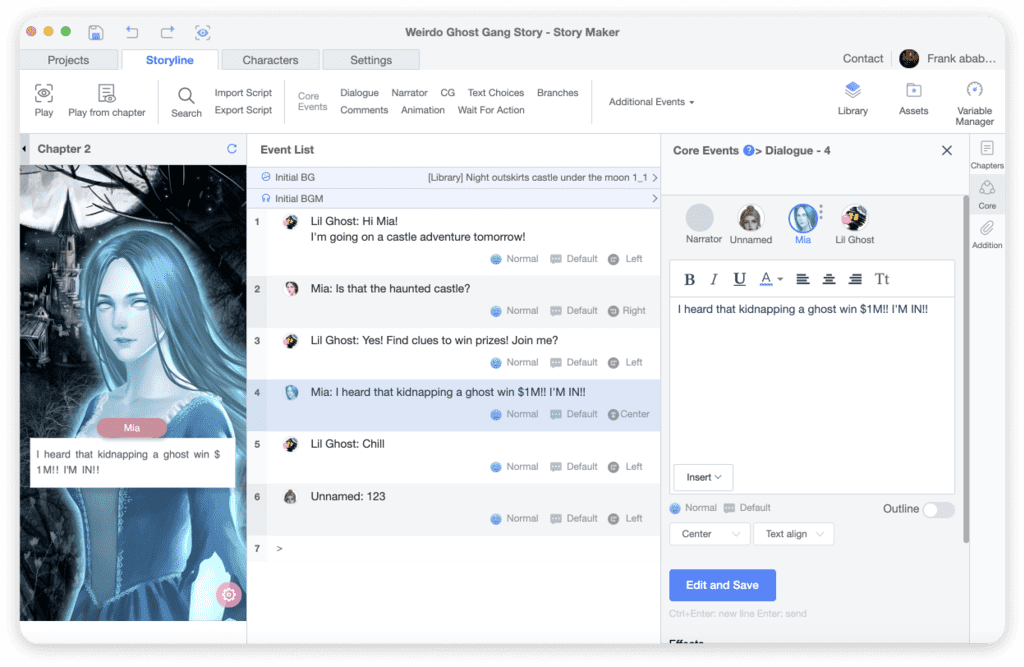Open the Text align dropdown
This screenshot has height=667, width=1024.
coord(793,533)
